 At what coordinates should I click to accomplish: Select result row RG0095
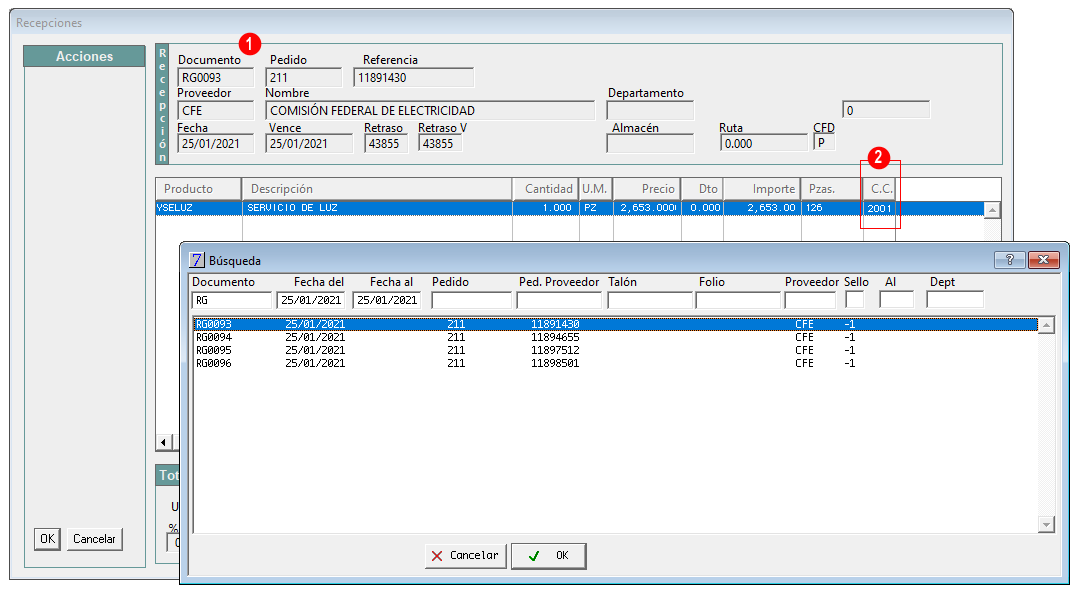point(615,350)
